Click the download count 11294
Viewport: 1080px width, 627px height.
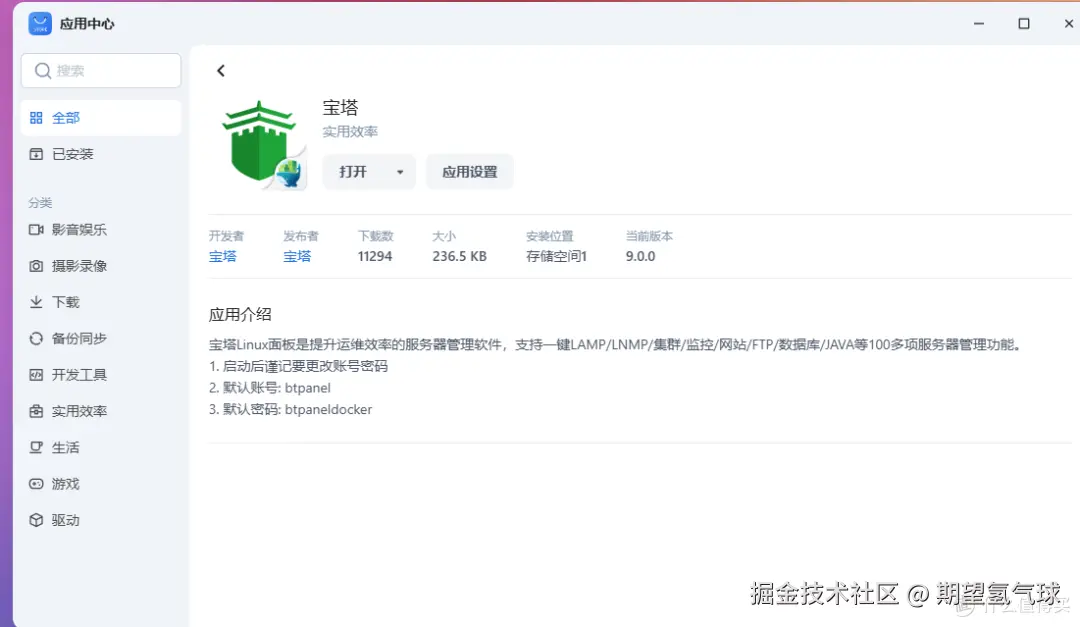coord(375,256)
